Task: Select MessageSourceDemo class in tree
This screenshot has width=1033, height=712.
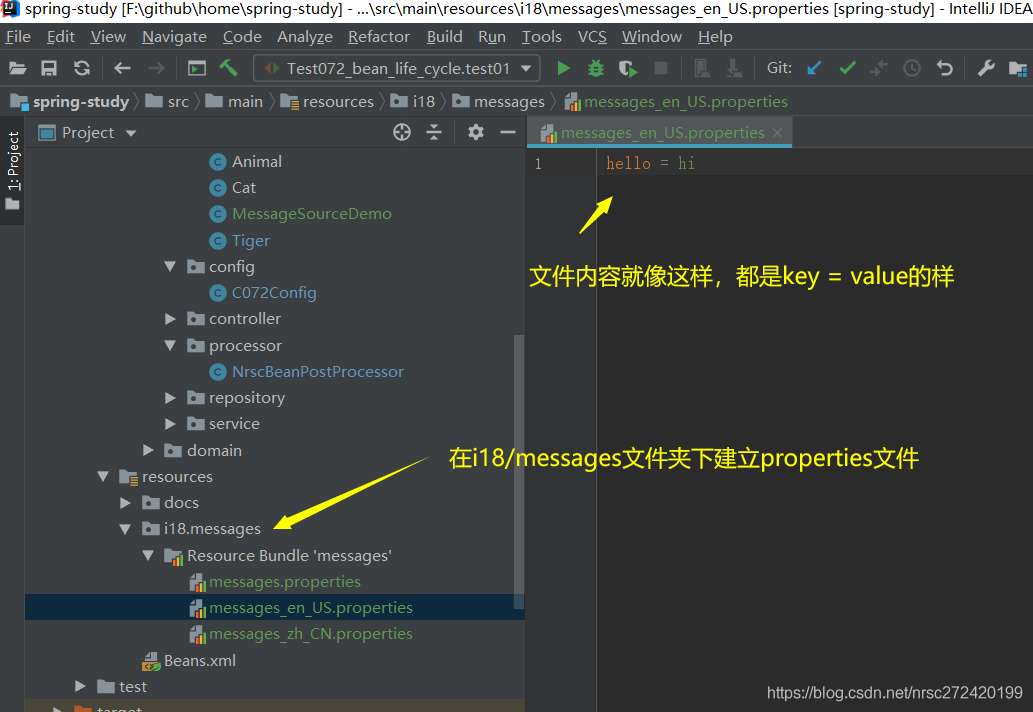Action: tap(312, 214)
